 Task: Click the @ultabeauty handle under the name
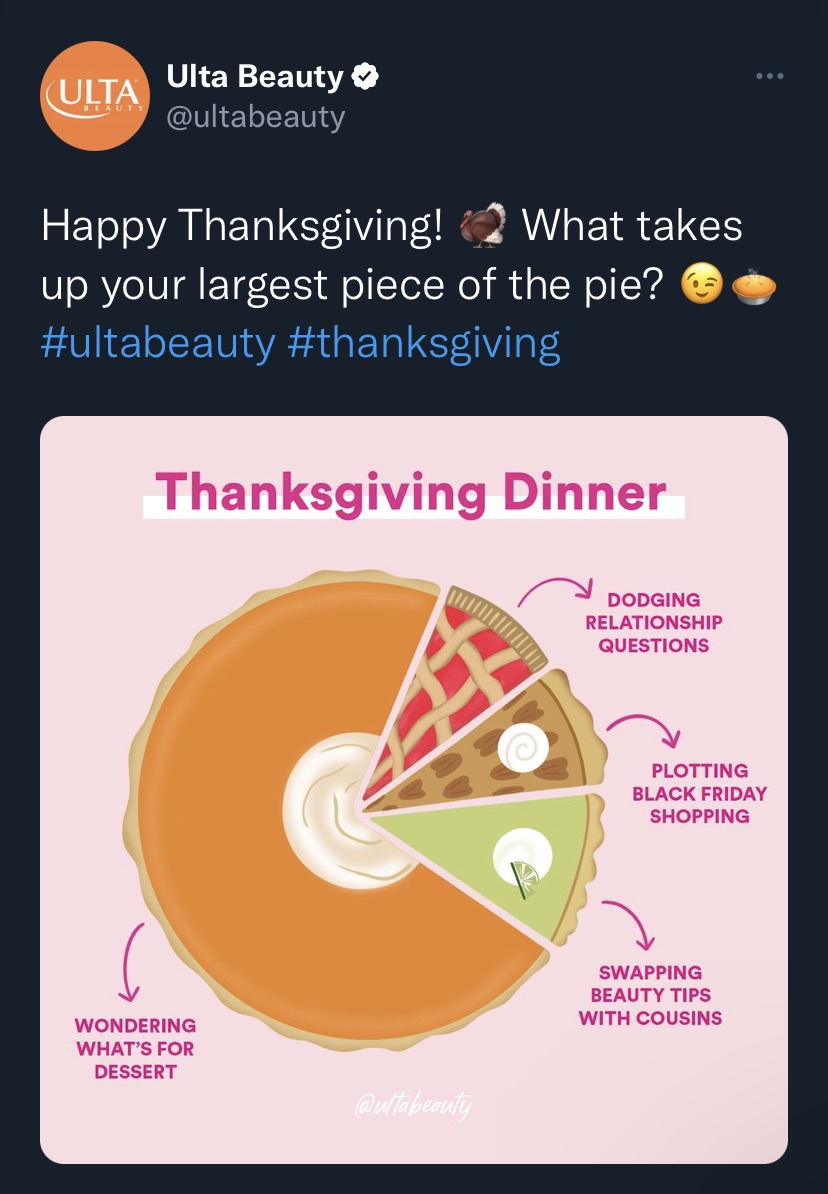click(x=255, y=117)
